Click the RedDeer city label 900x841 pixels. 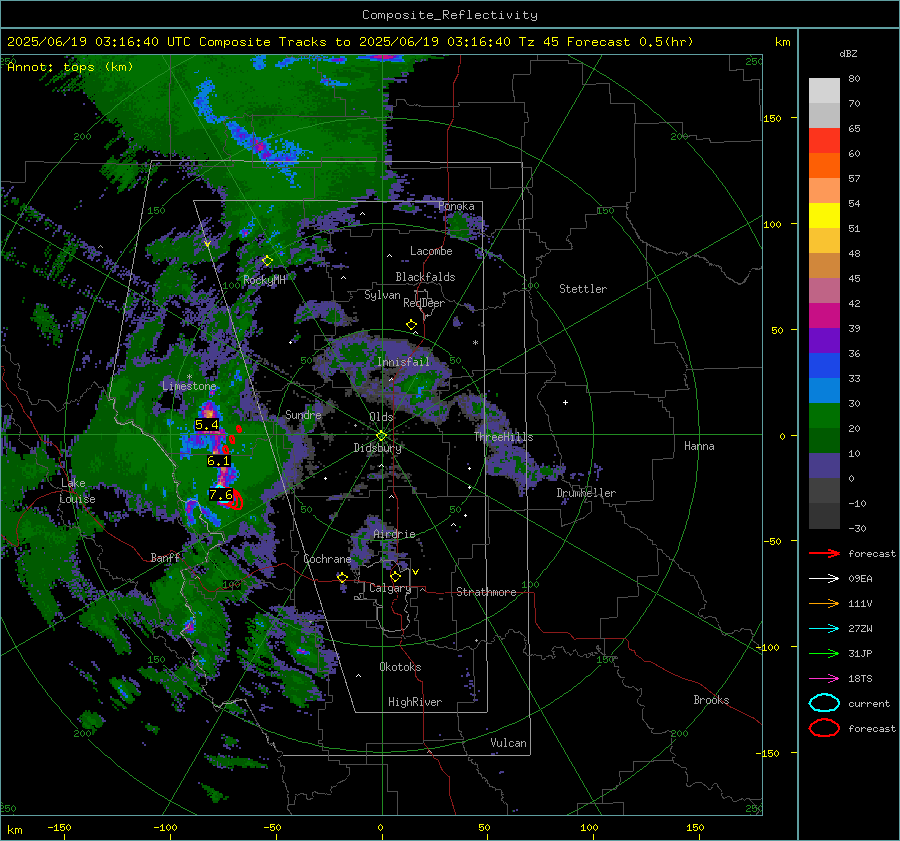pos(424,303)
